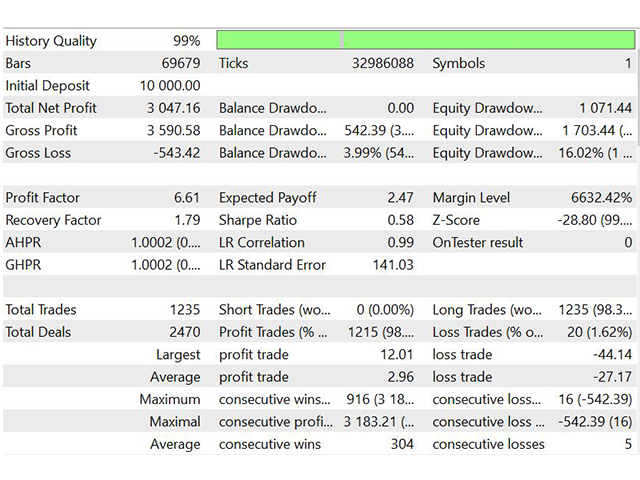Click the consecutive wins value 916
640x480 pixels.
click(x=380, y=400)
